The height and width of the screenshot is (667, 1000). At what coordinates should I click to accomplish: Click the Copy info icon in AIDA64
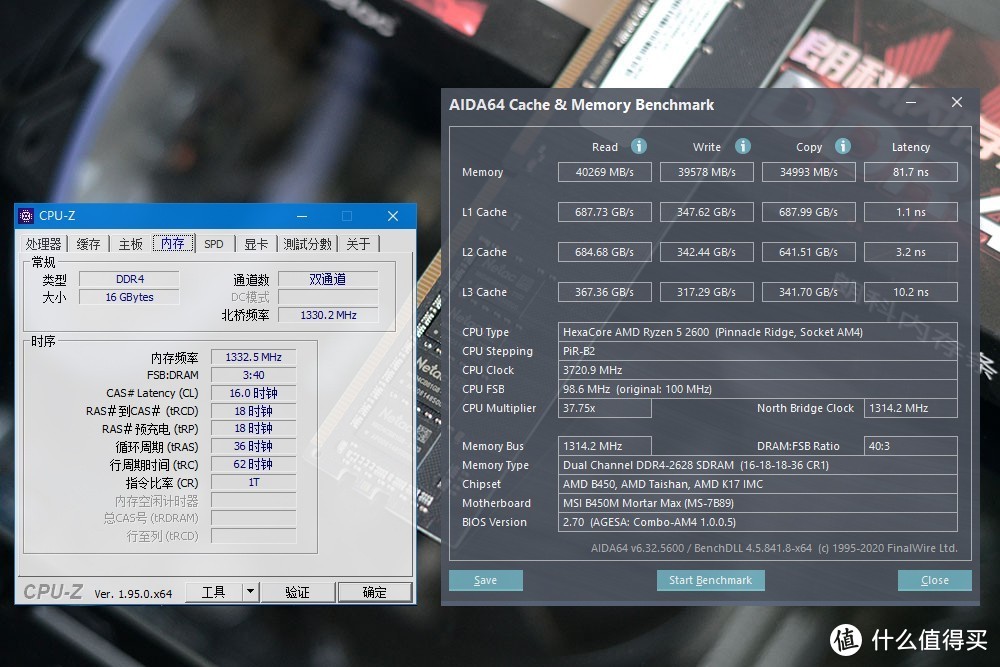click(842, 146)
